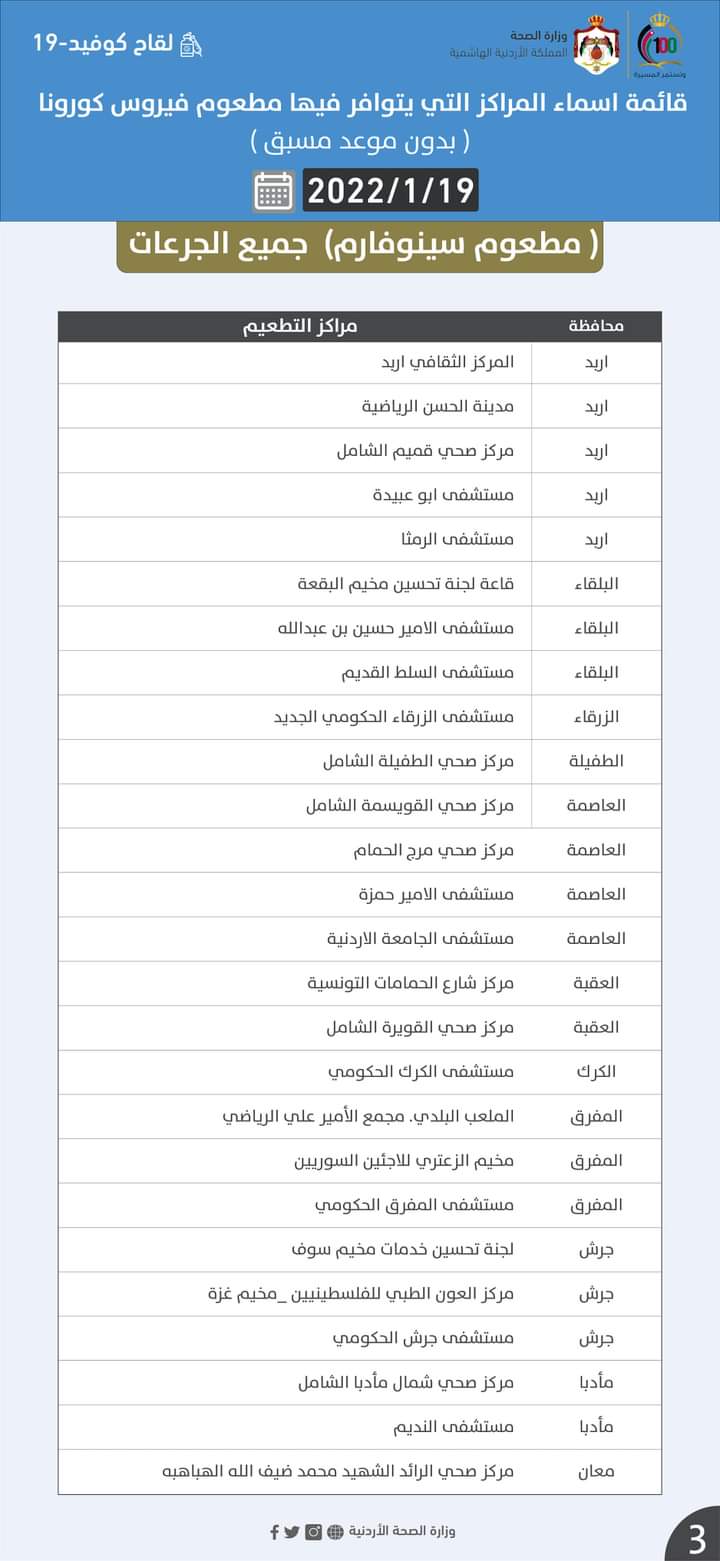This screenshot has width=720, height=1561.
Task: Click the محافظة column header
Action: point(596,327)
